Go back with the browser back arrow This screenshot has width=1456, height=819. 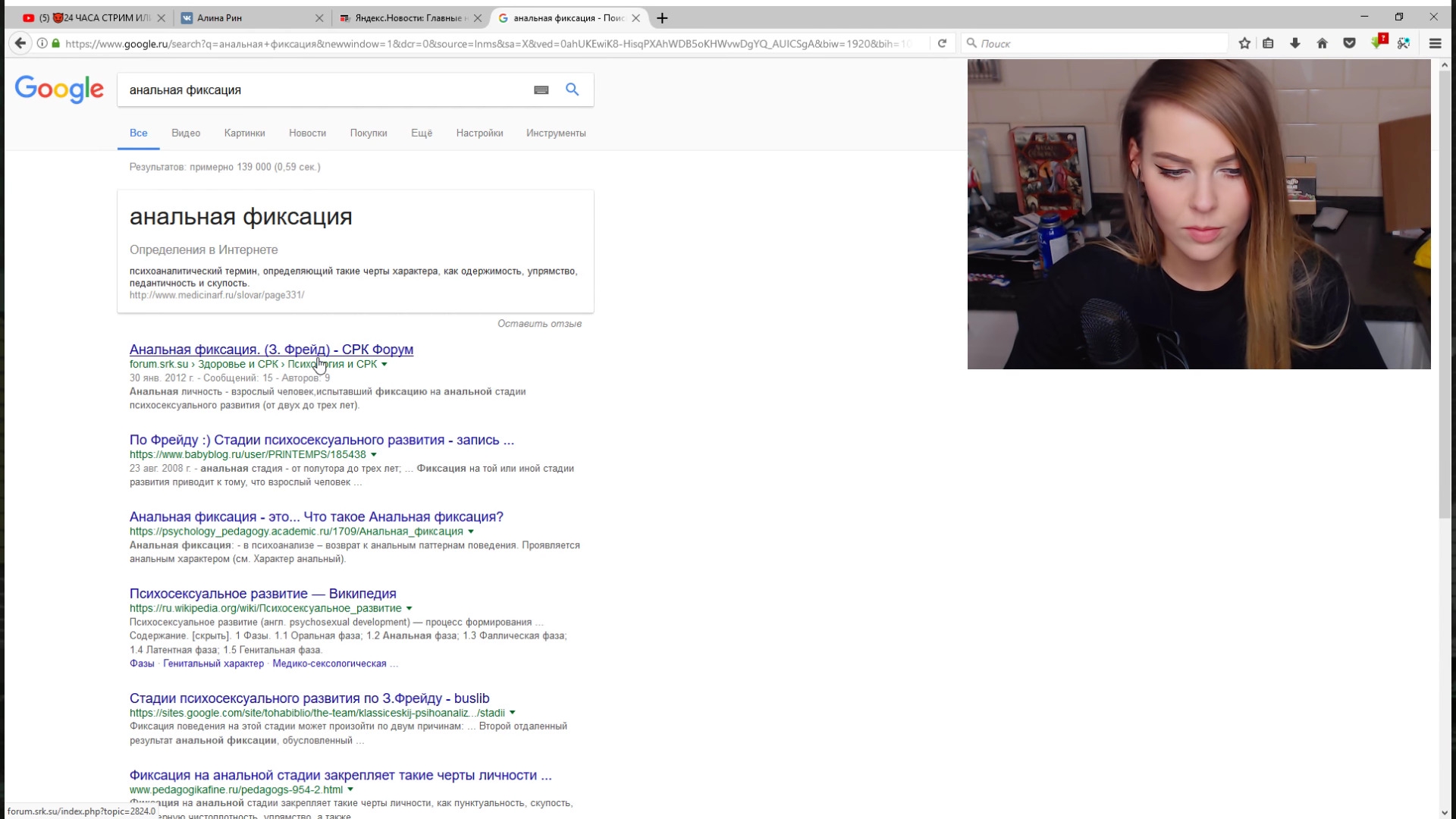[x=20, y=43]
